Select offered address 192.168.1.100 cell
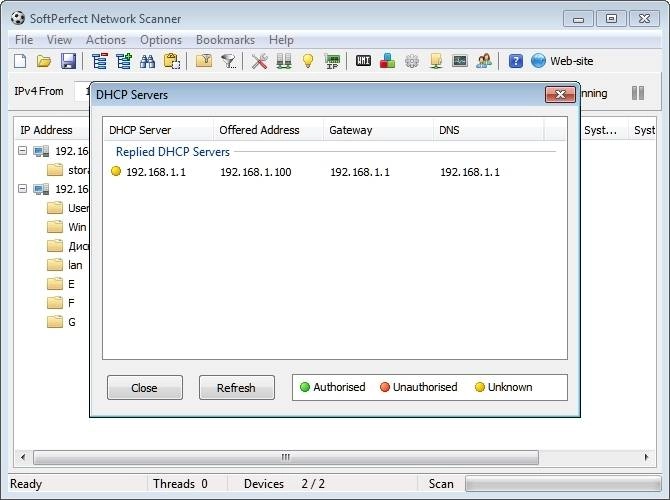 click(256, 172)
